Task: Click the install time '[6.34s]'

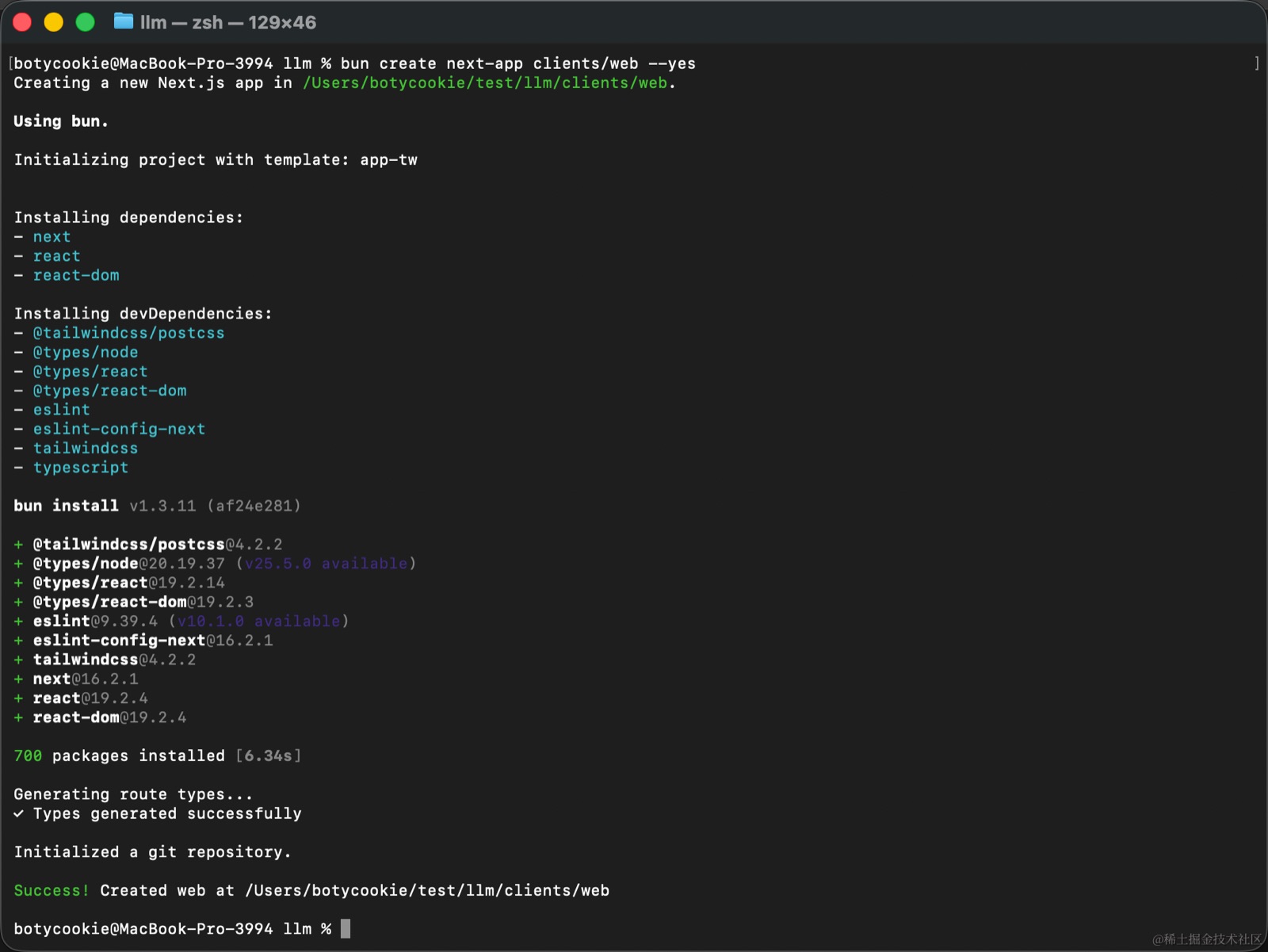Action: [x=268, y=755]
